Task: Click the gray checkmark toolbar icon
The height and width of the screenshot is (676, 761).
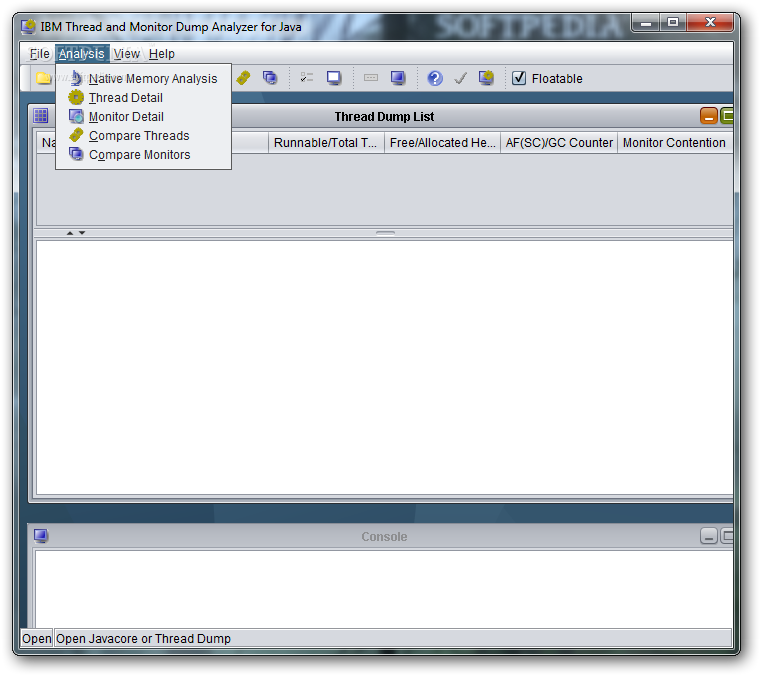Action: (x=460, y=78)
